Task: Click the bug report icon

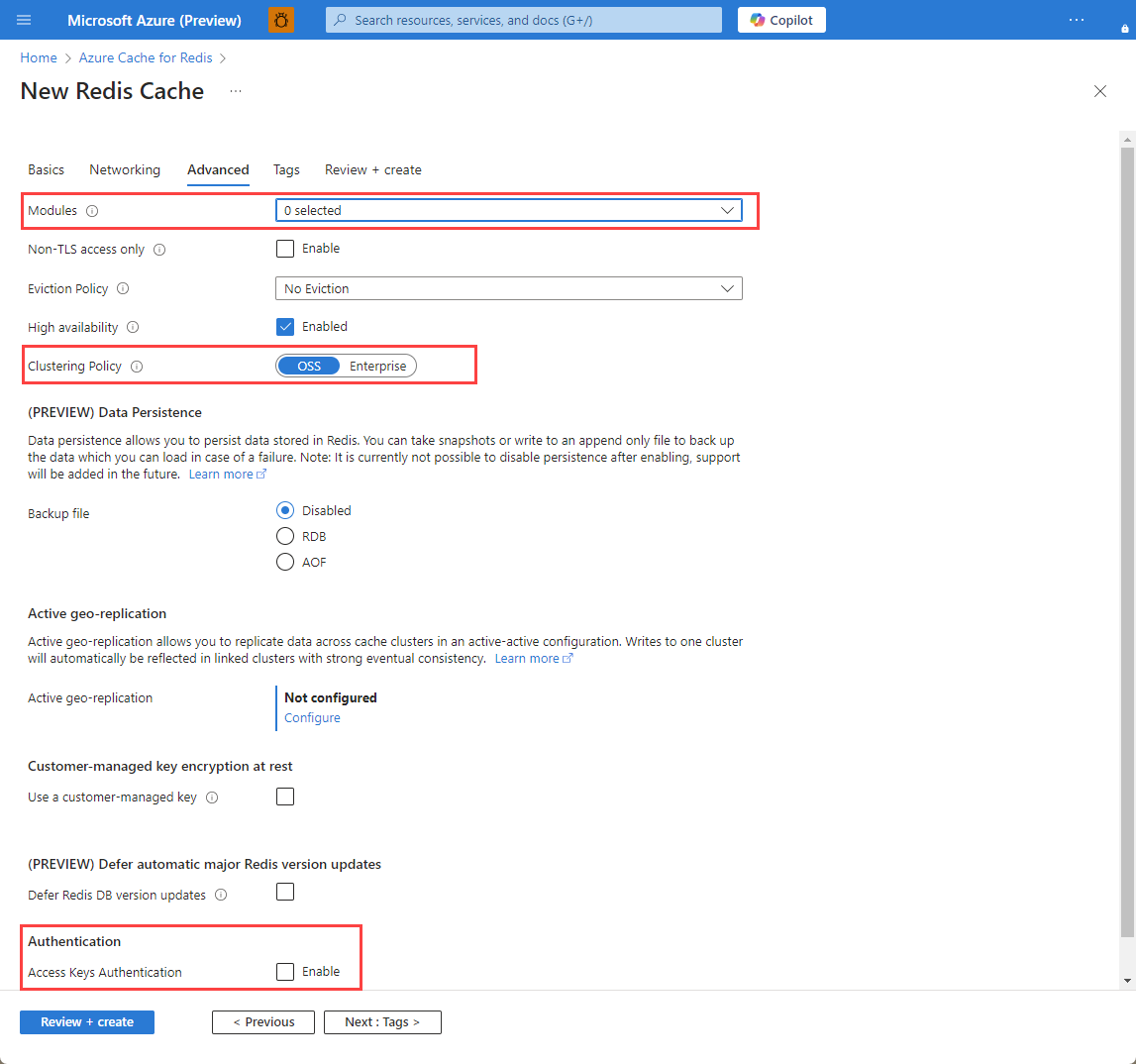Action: [281, 20]
